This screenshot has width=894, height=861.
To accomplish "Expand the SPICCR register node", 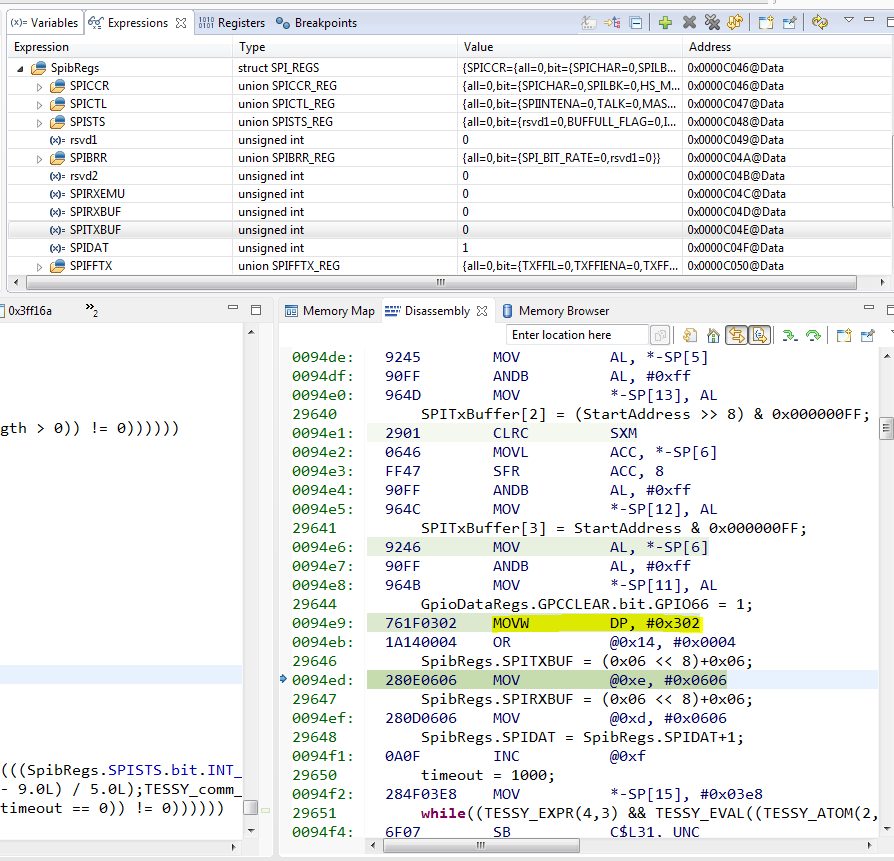I will (x=40, y=86).
